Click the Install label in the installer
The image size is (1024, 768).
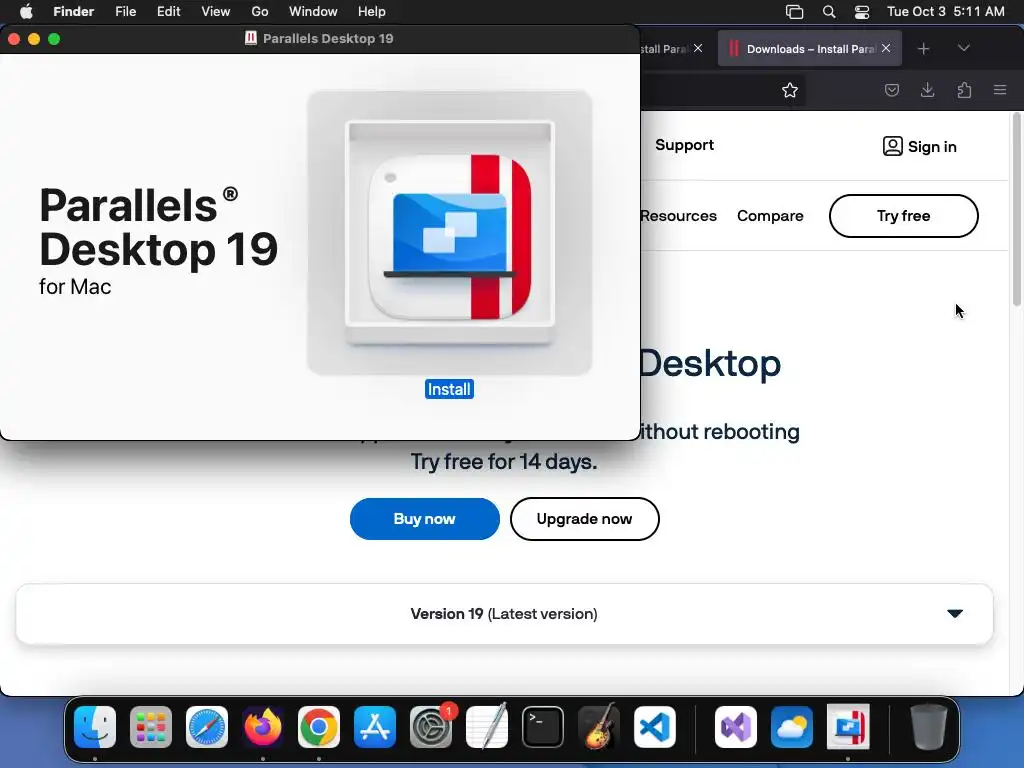tap(449, 389)
